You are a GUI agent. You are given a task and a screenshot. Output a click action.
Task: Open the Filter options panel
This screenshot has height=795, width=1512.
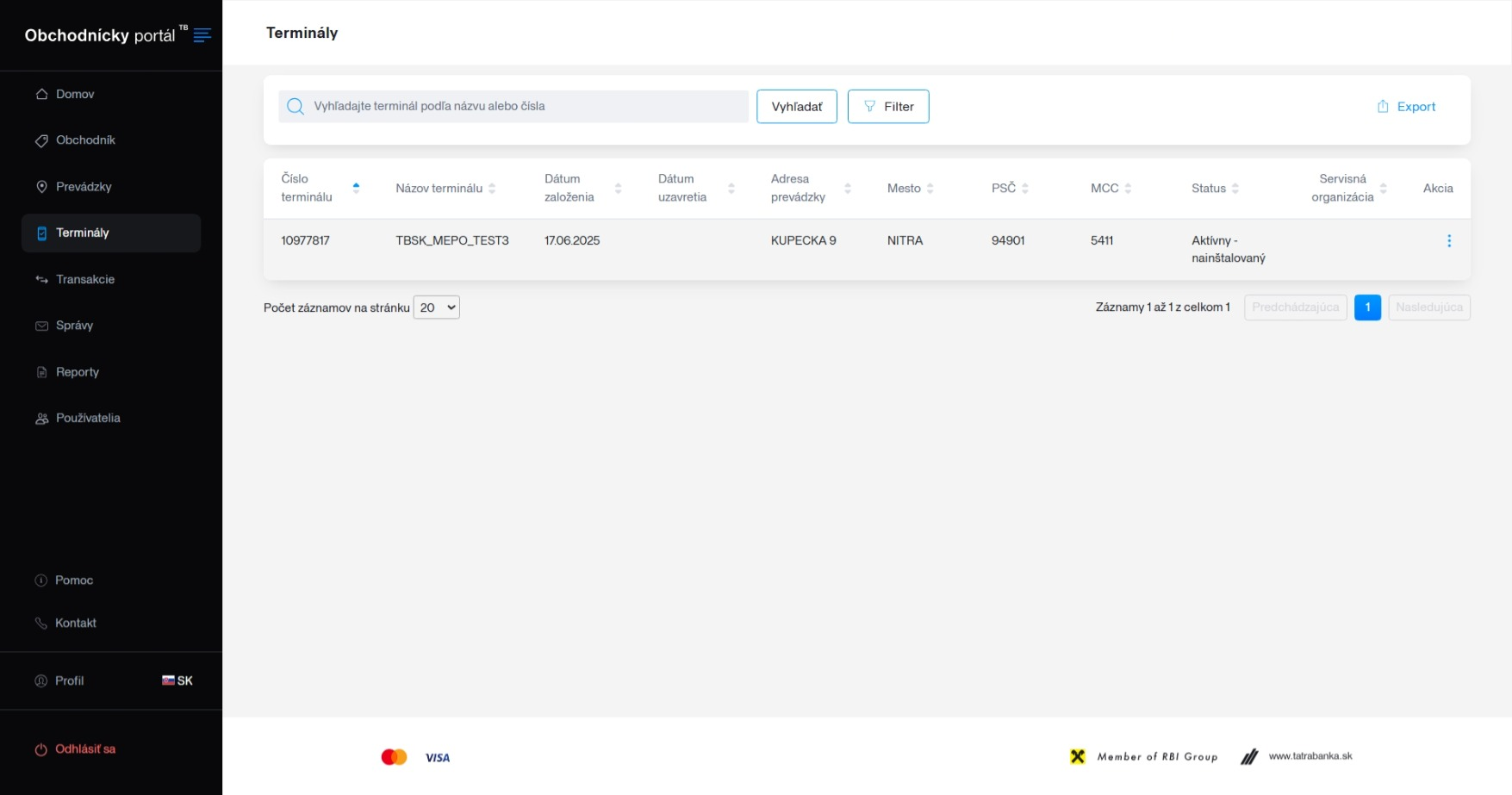[x=887, y=107]
